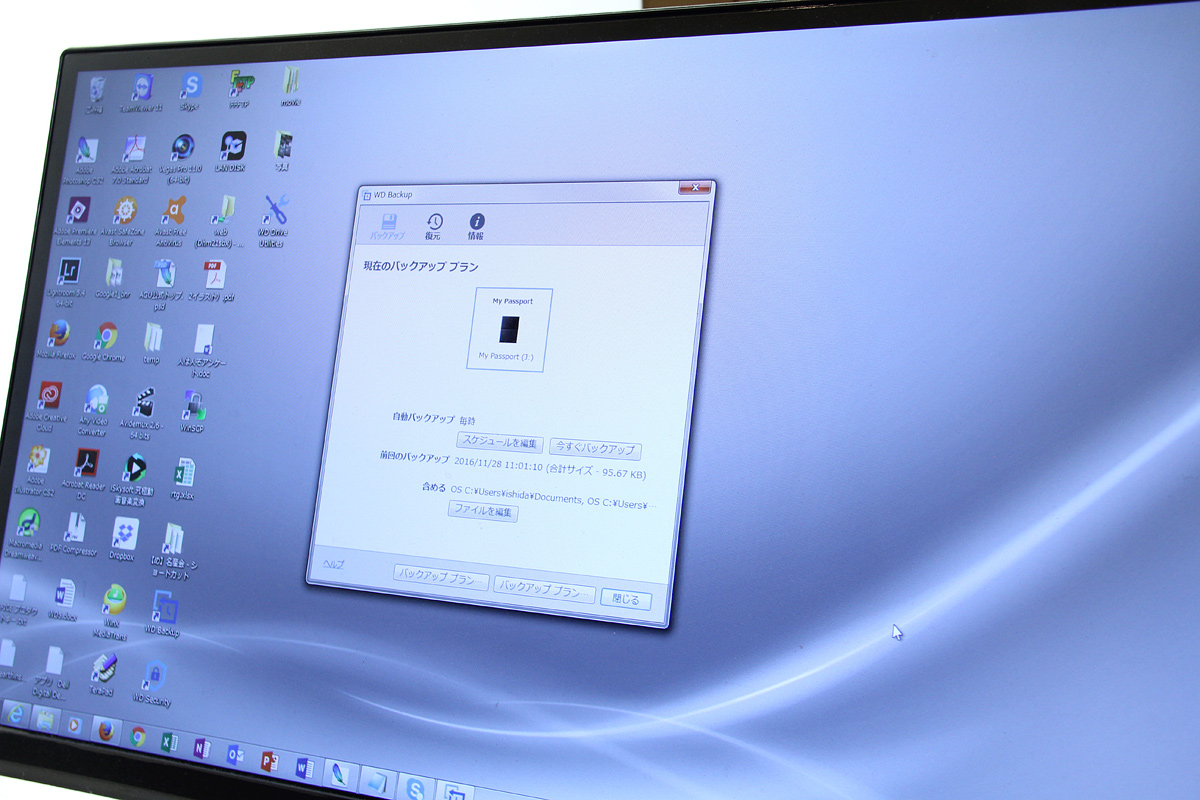
Task: Open the TeraPad desktop shortcut
Action: coord(105,676)
